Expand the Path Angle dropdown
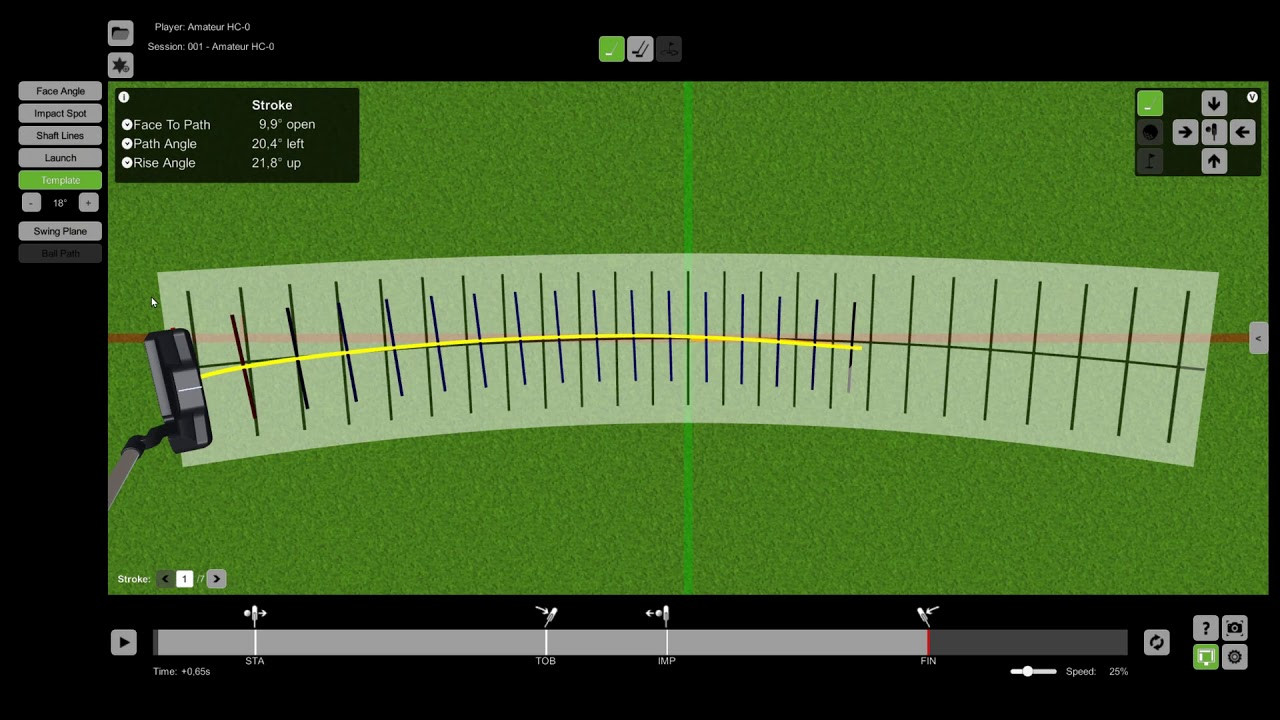This screenshot has height=720, width=1280. click(127, 144)
